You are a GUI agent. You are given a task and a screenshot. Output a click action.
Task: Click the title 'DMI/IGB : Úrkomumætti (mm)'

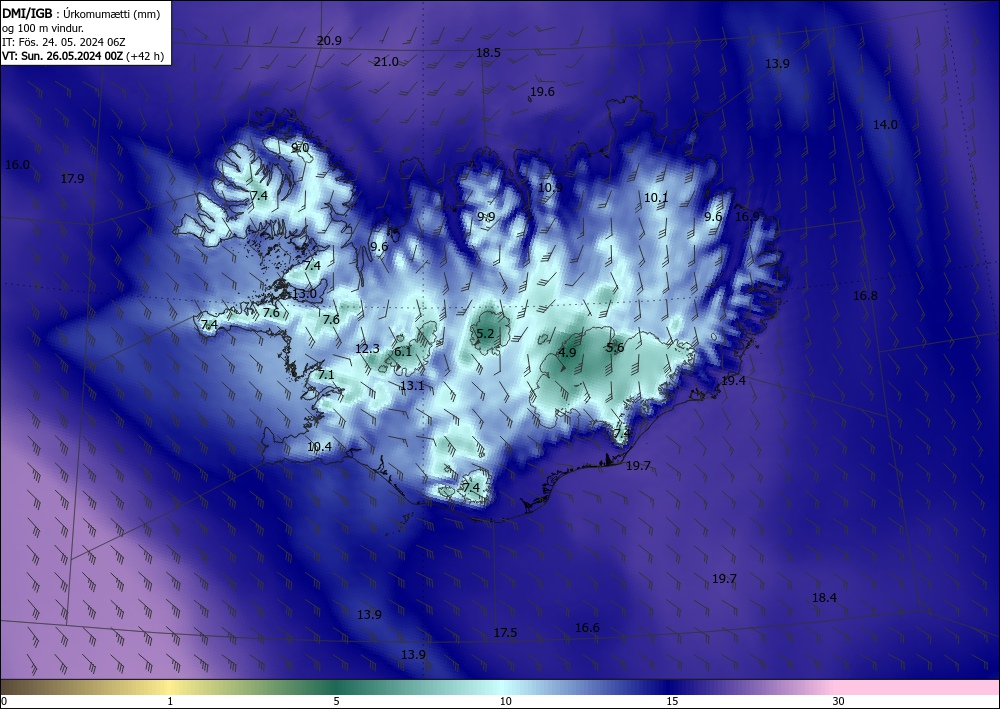coord(81,13)
